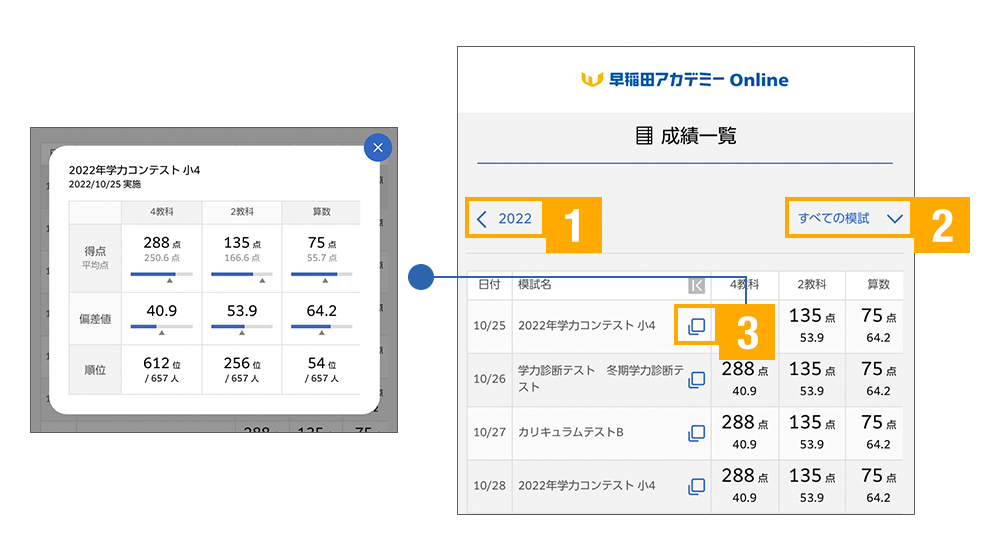
Task: Open details icon for the 10/28 2022年学力コンテスト row
Action: coord(696,487)
